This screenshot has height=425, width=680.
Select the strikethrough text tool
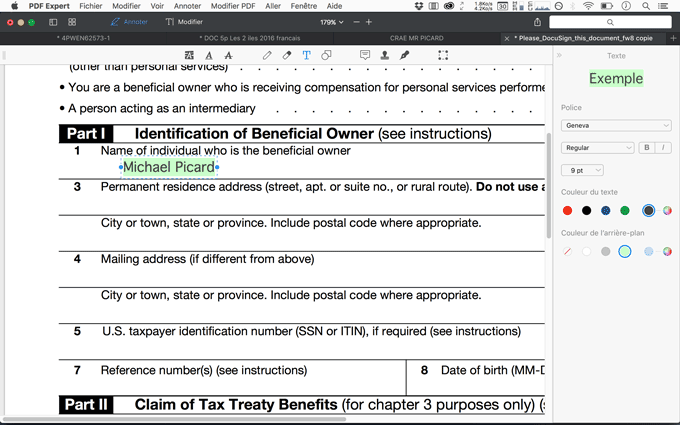click(229, 55)
